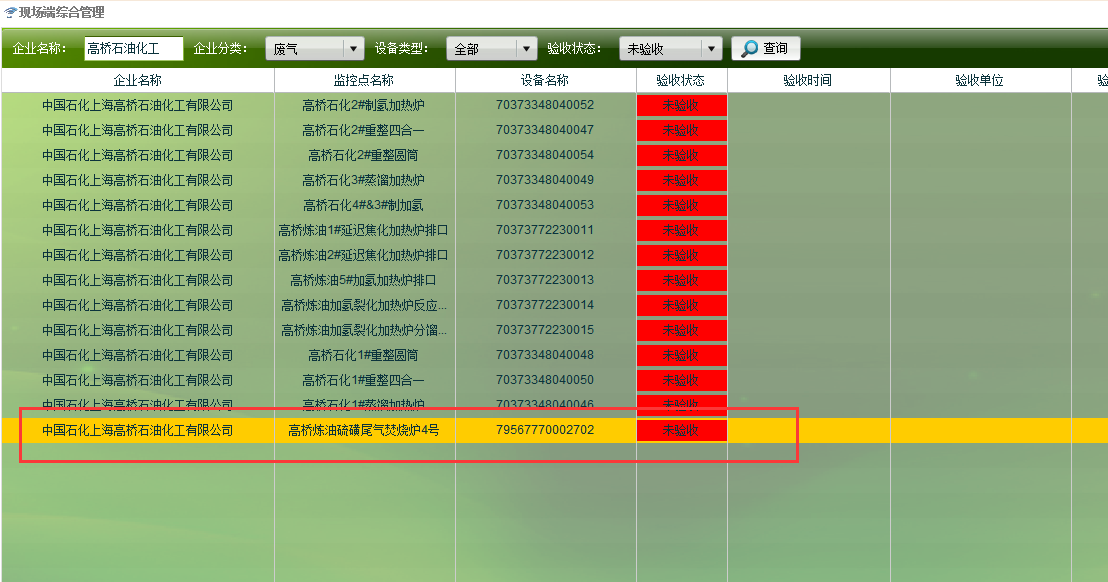This screenshot has width=1108, height=582.
Task: Select monitor point 高桥炼油硫磺尾气焚烧炉4号
Action: (x=364, y=430)
